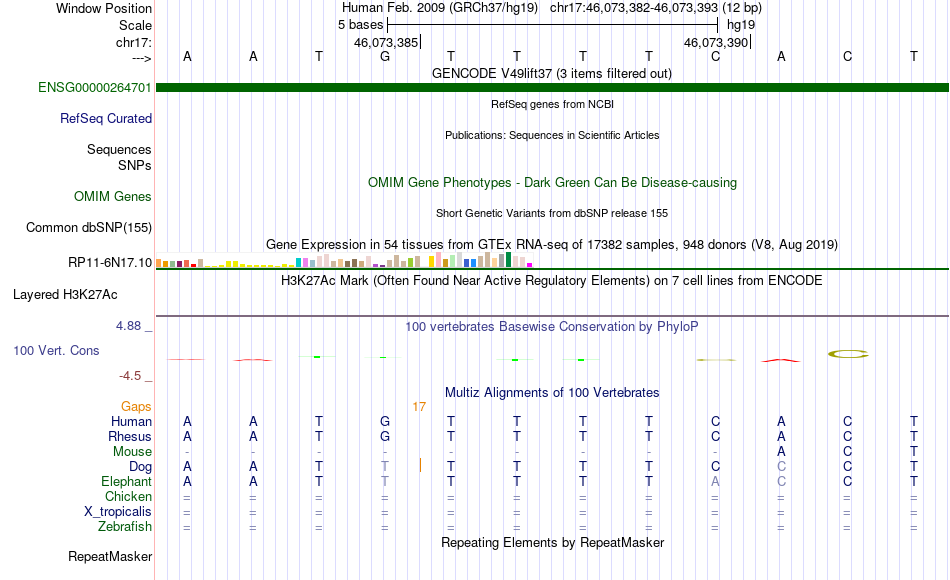
Task: Click the ENSG00000264701 gene label
Action: click(x=95, y=88)
